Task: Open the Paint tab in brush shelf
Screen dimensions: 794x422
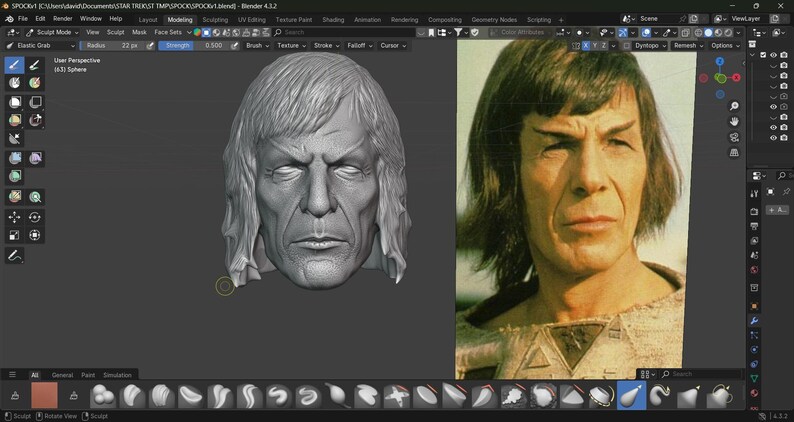Action: pyautogui.click(x=88, y=375)
